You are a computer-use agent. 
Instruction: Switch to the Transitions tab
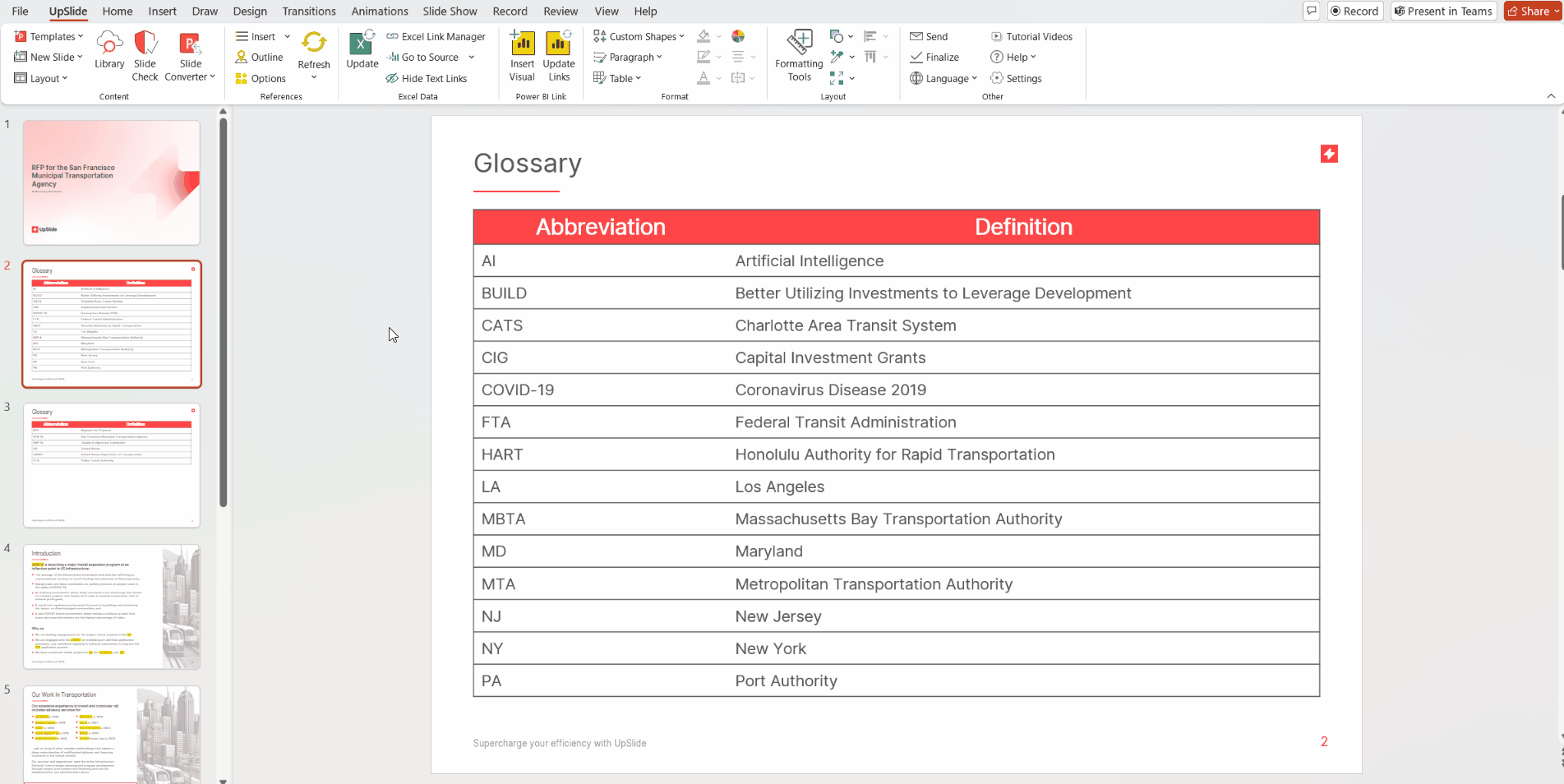(309, 11)
